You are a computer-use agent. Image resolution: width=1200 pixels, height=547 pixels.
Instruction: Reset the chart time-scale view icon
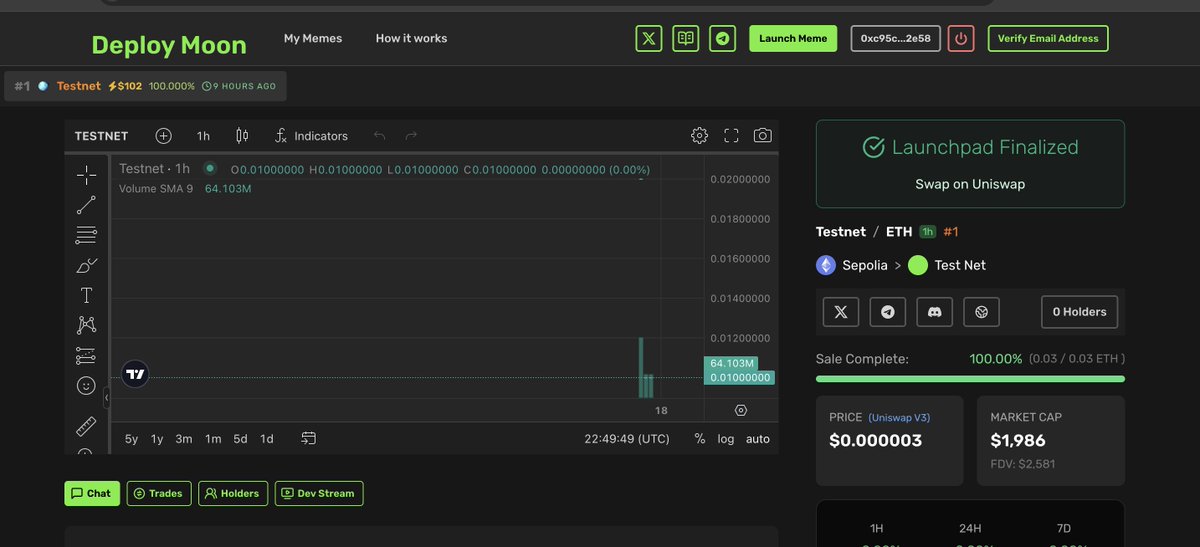(x=741, y=410)
